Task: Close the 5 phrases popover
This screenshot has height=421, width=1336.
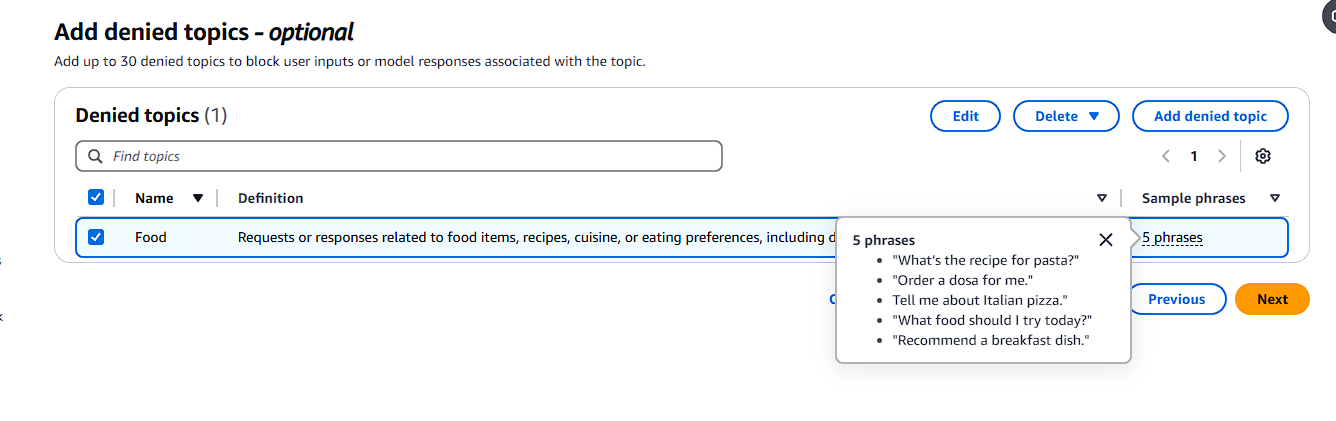Action: pos(1105,239)
